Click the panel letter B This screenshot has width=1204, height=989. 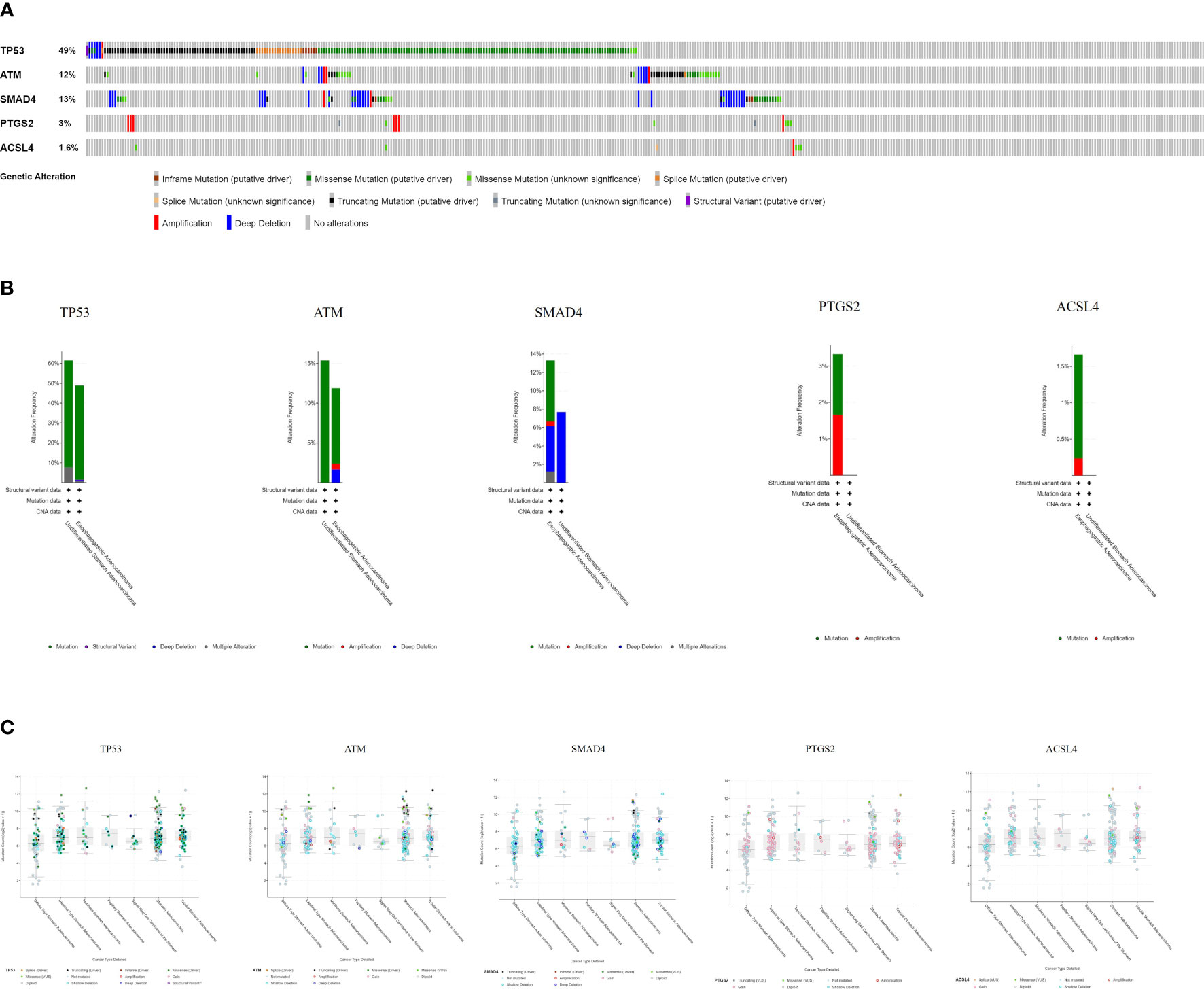(x=7, y=288)
